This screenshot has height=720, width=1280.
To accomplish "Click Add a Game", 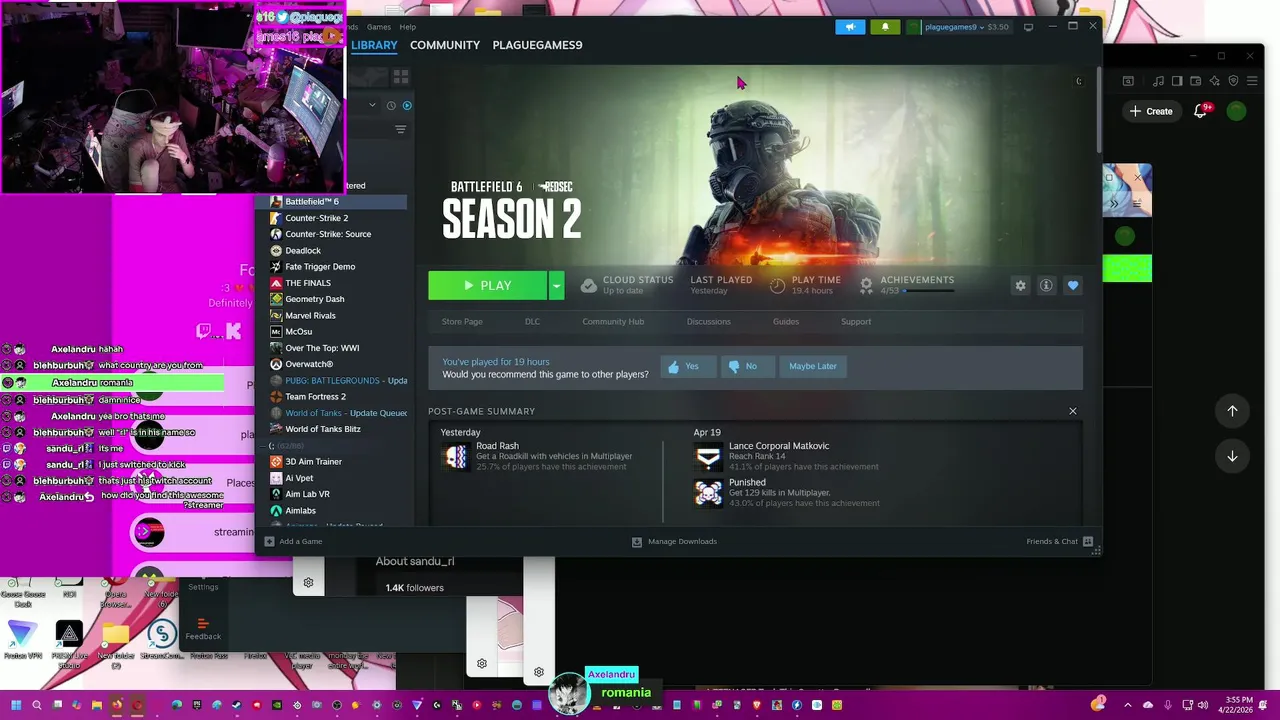I will tap(293, 542).
